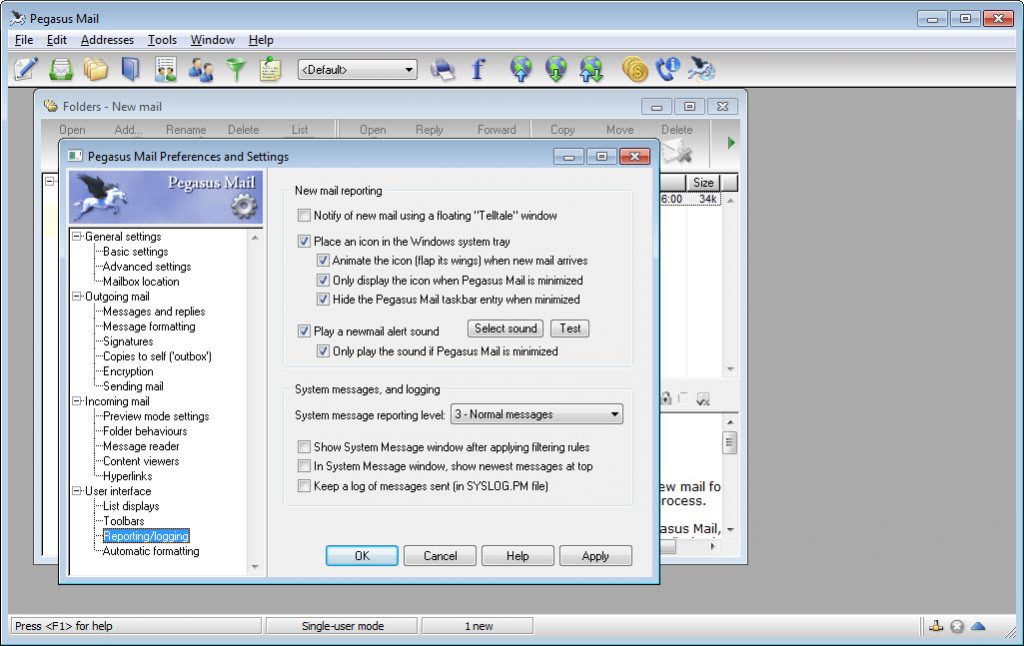The width and height of the screenshot is (1024, 646).
Task: Click the flying Pegasus icon at toolbar end
Action: [702, 69]
